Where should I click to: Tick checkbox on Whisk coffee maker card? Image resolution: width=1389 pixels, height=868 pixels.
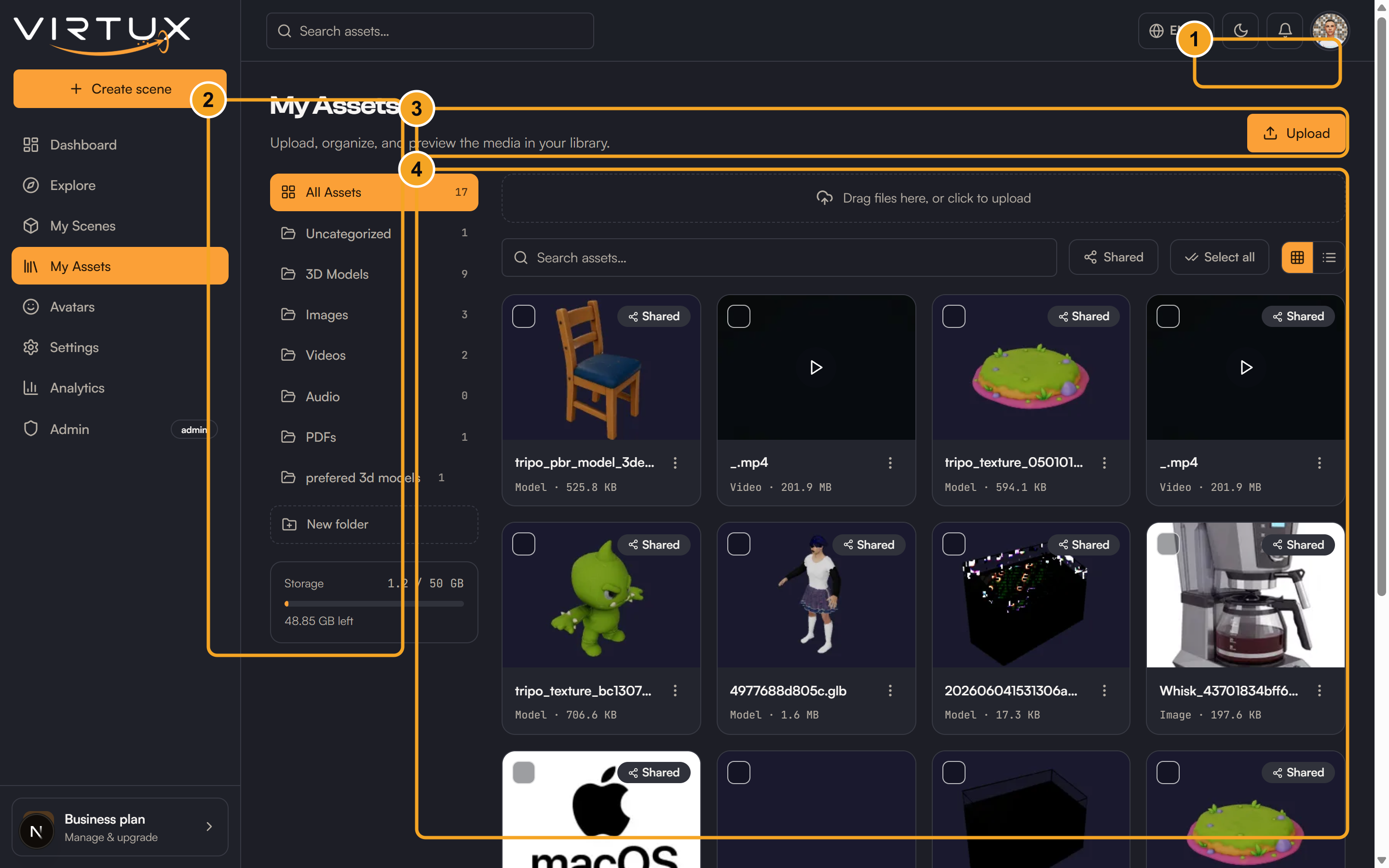coord(1168,544)
